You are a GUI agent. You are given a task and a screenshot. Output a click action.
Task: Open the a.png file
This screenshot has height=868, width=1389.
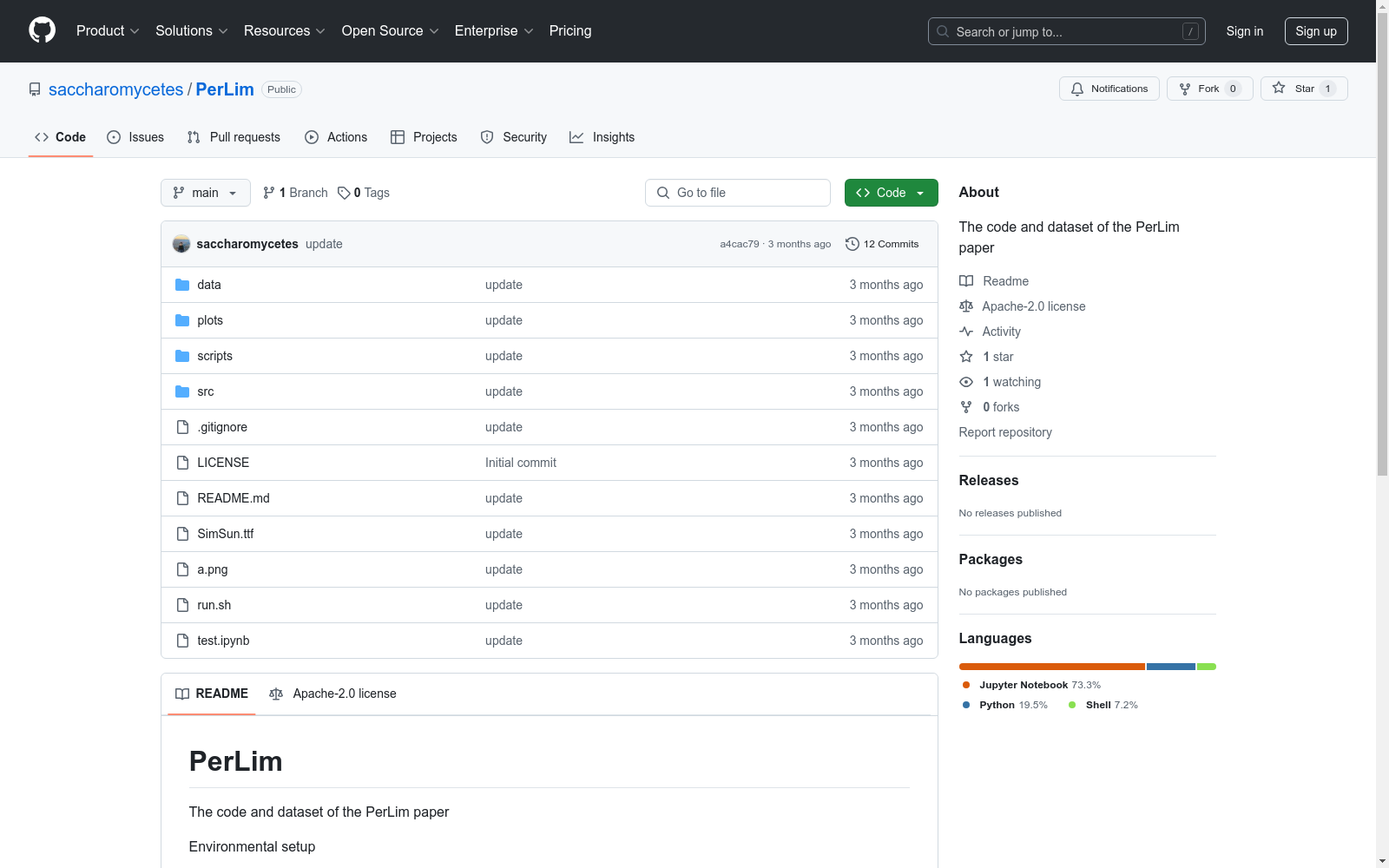pos(213,569)
